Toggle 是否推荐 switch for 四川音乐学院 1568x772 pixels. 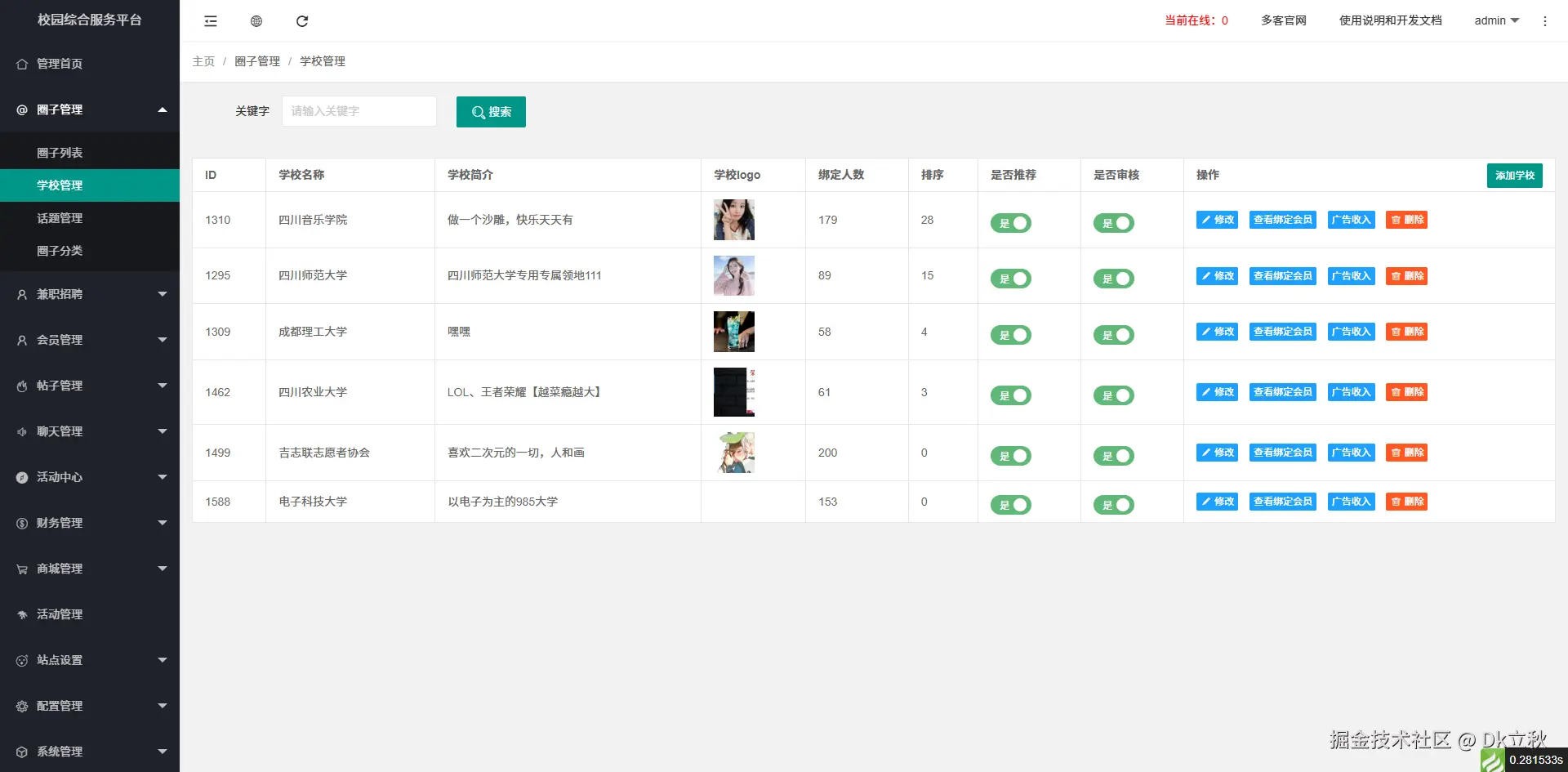tap(1011, 222)
